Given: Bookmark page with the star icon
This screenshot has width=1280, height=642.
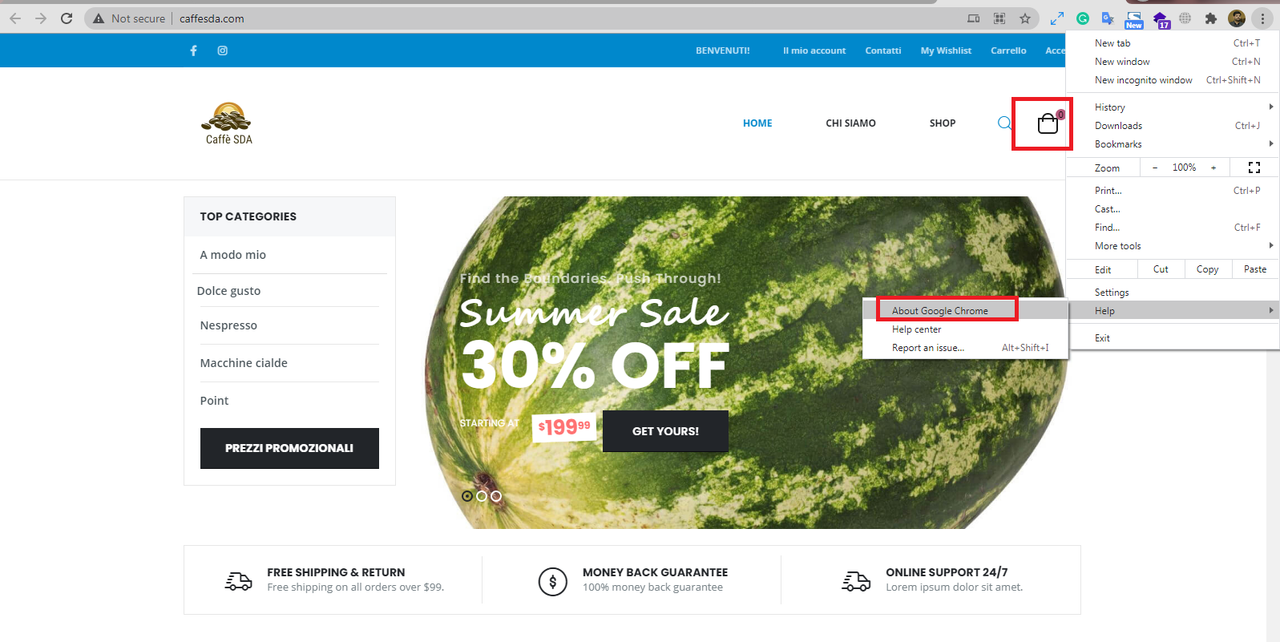Looking at the screenshot, I should (x=1025, y=18).
